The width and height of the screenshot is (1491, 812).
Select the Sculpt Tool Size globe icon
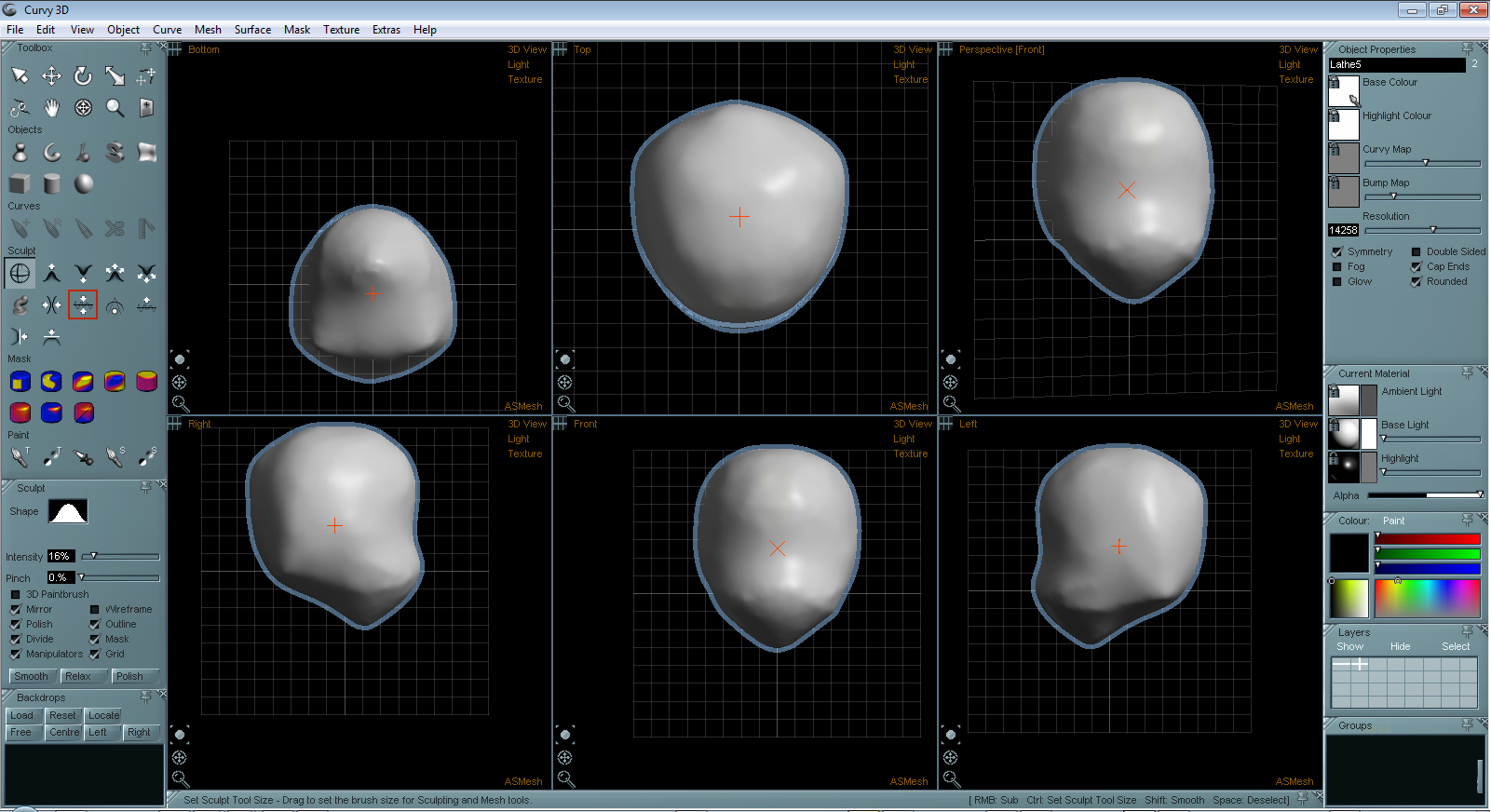tap(20, 273)
